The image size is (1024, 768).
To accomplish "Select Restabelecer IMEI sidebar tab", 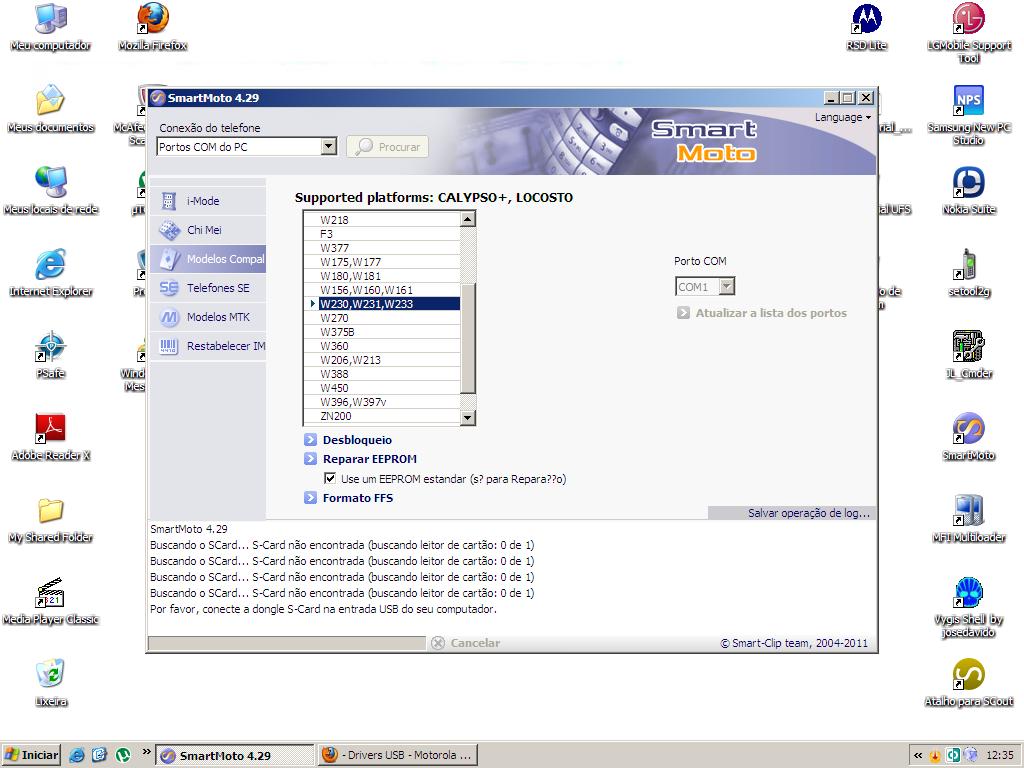I will tap(208, 346).
